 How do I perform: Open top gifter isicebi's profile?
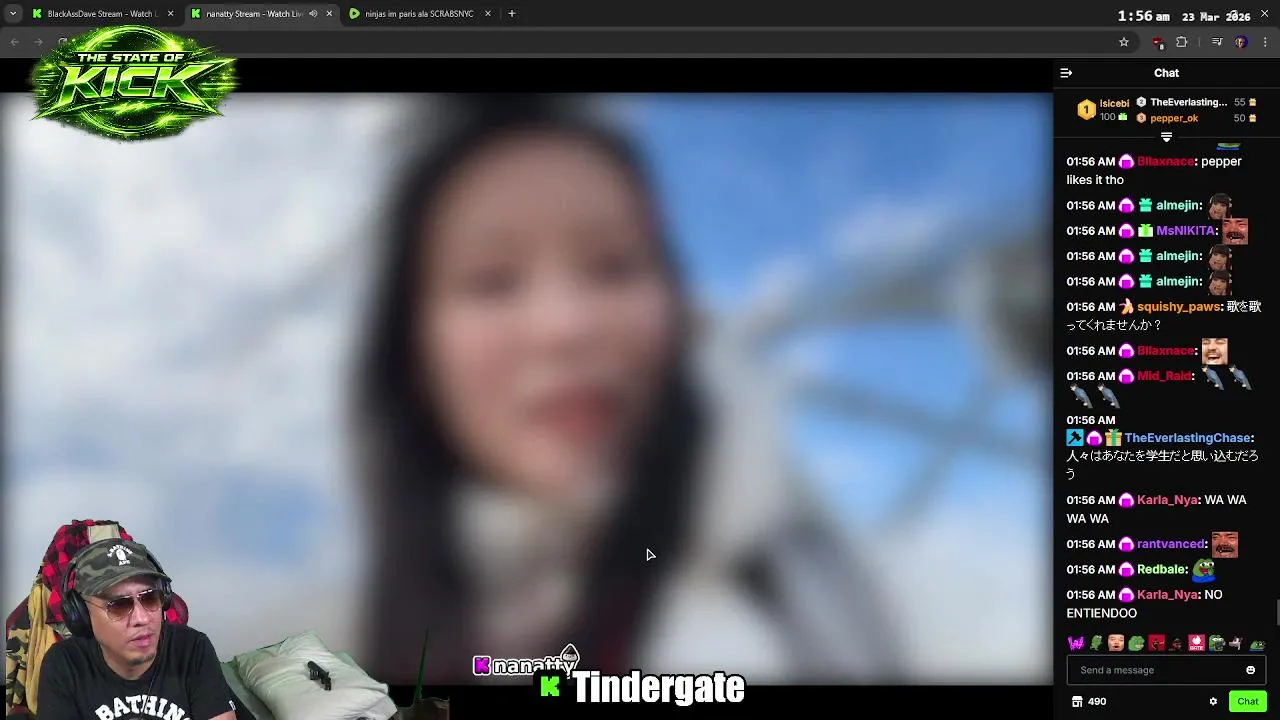click(1114, 103)
